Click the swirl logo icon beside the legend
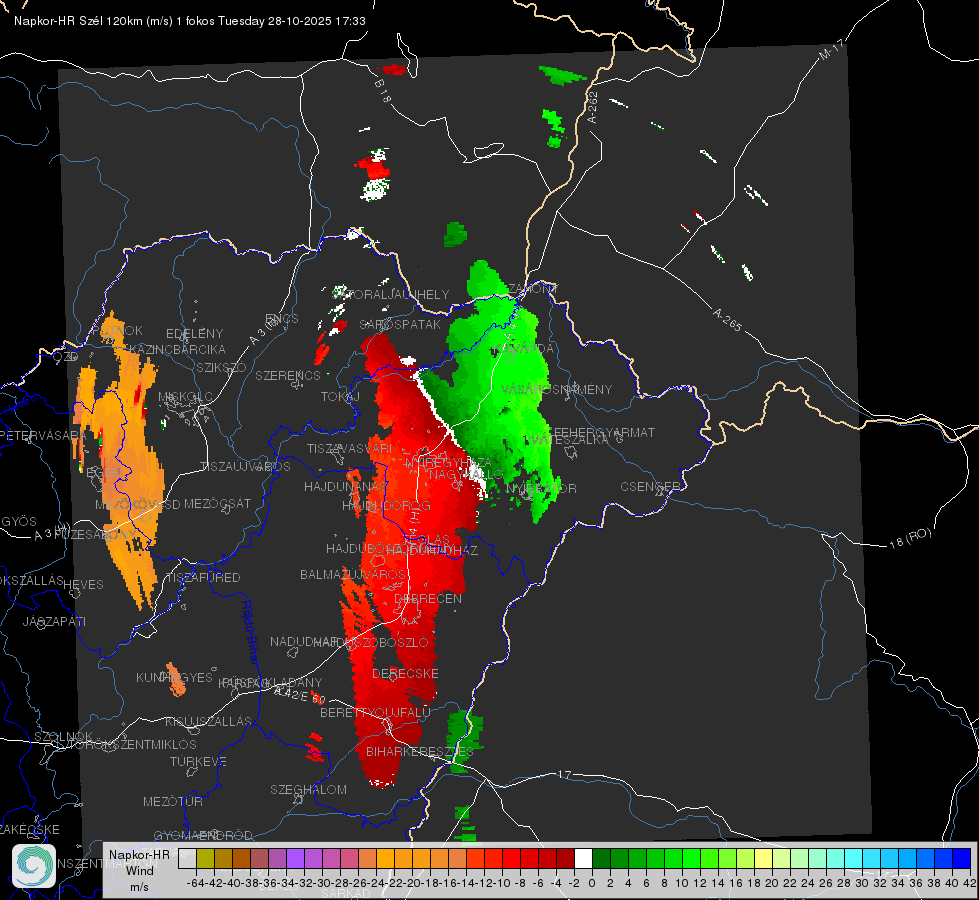 point(34,866)
